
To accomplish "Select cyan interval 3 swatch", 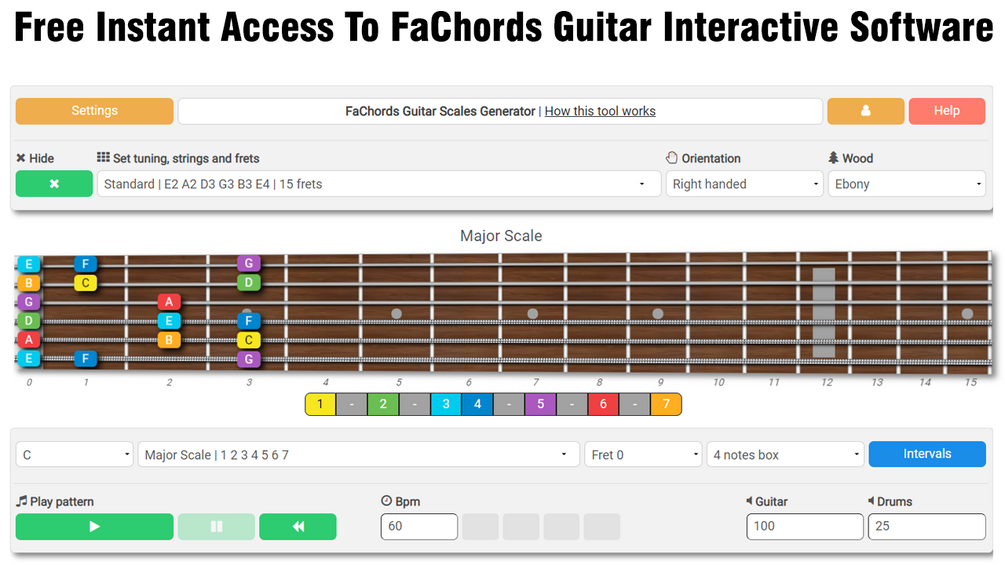I will 446,404.
